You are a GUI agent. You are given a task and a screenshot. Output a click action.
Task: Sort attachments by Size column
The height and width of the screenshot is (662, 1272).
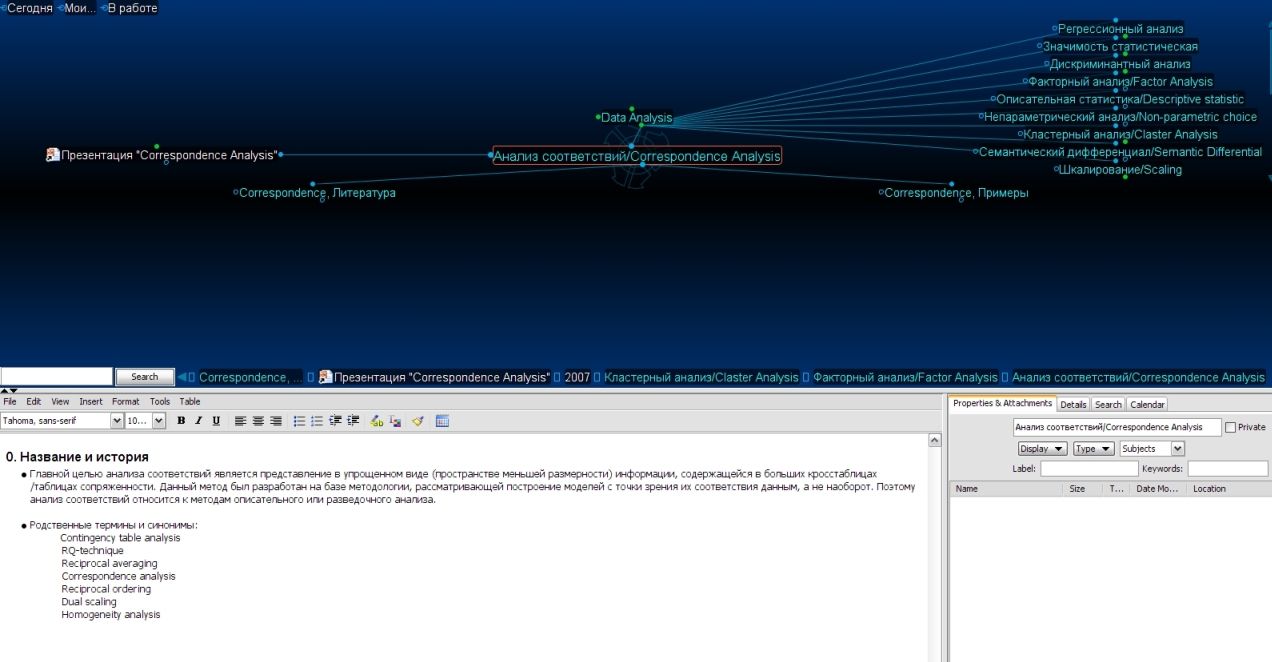coord(1082,489)
